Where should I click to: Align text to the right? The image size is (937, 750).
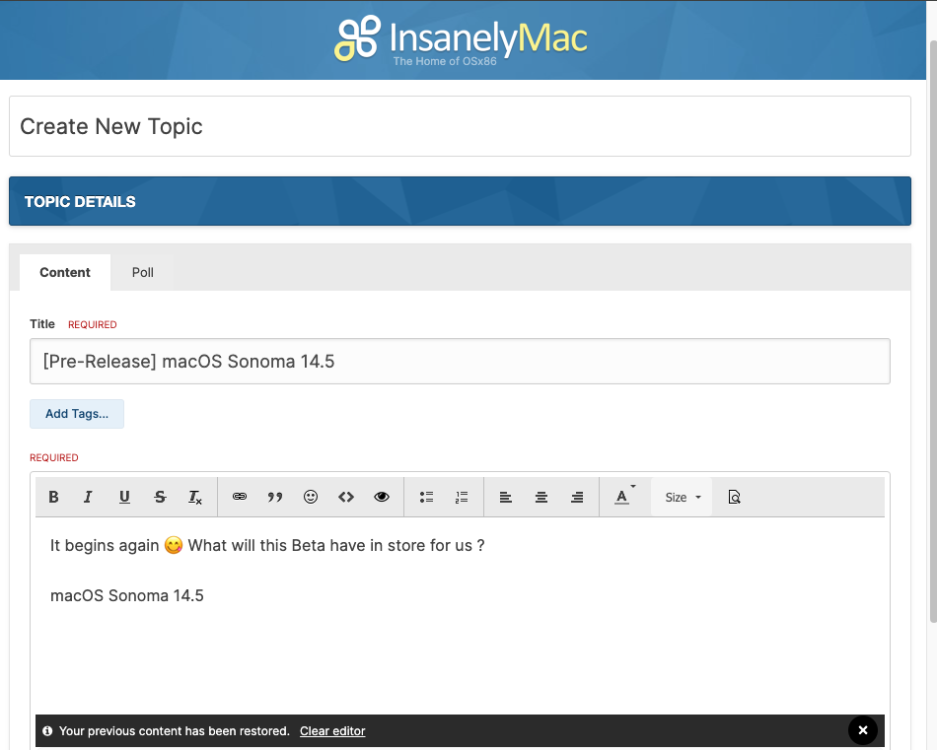[577, 497]
